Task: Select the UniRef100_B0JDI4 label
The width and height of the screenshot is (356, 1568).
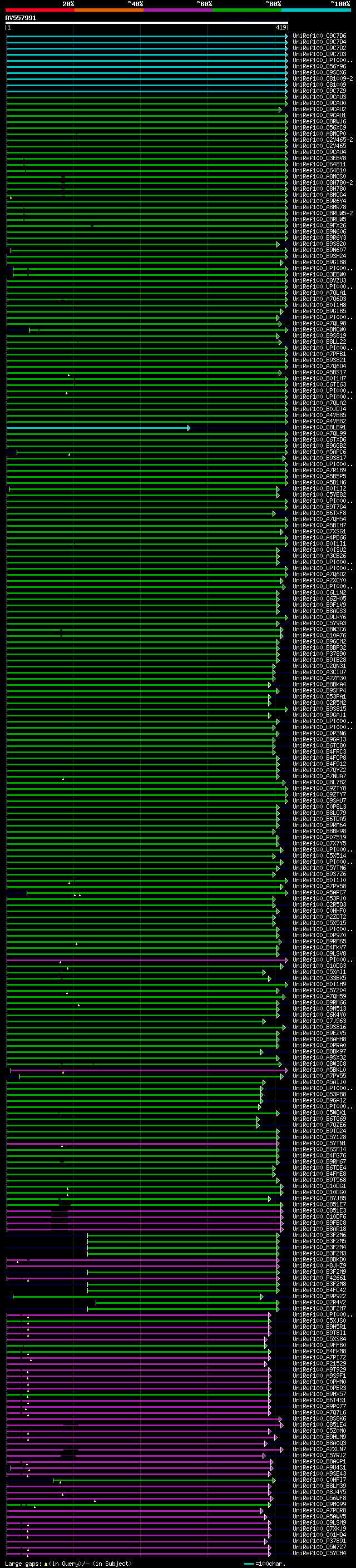Action: (319, 409)
